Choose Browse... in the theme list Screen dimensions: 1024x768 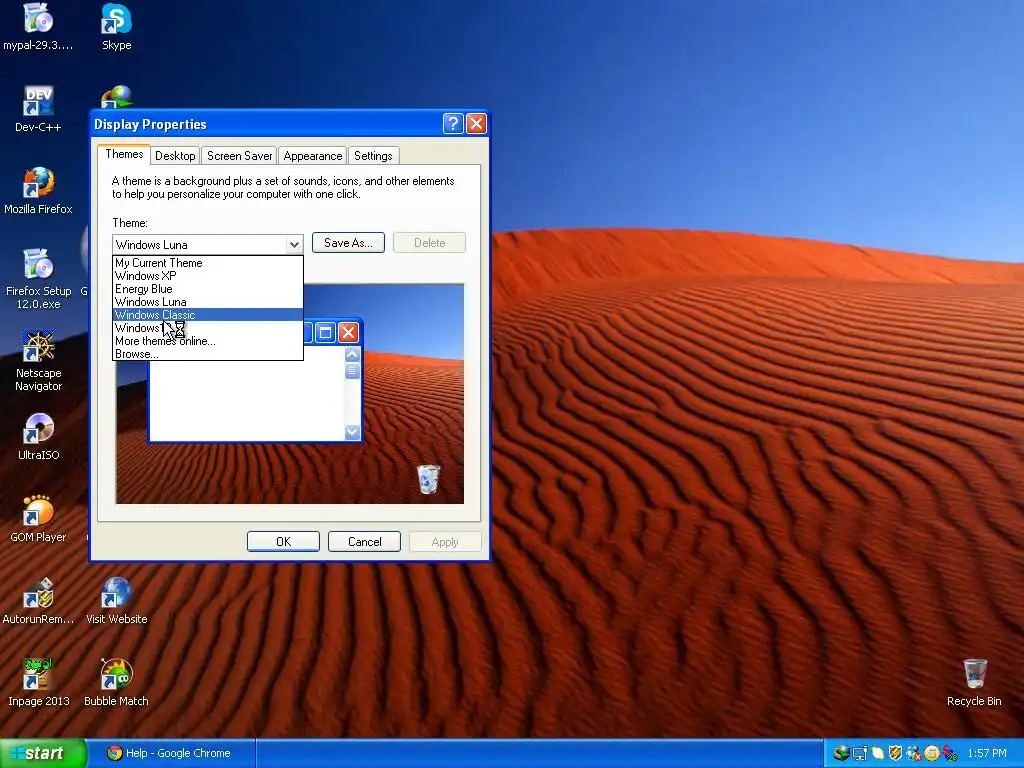pos(208,354)
